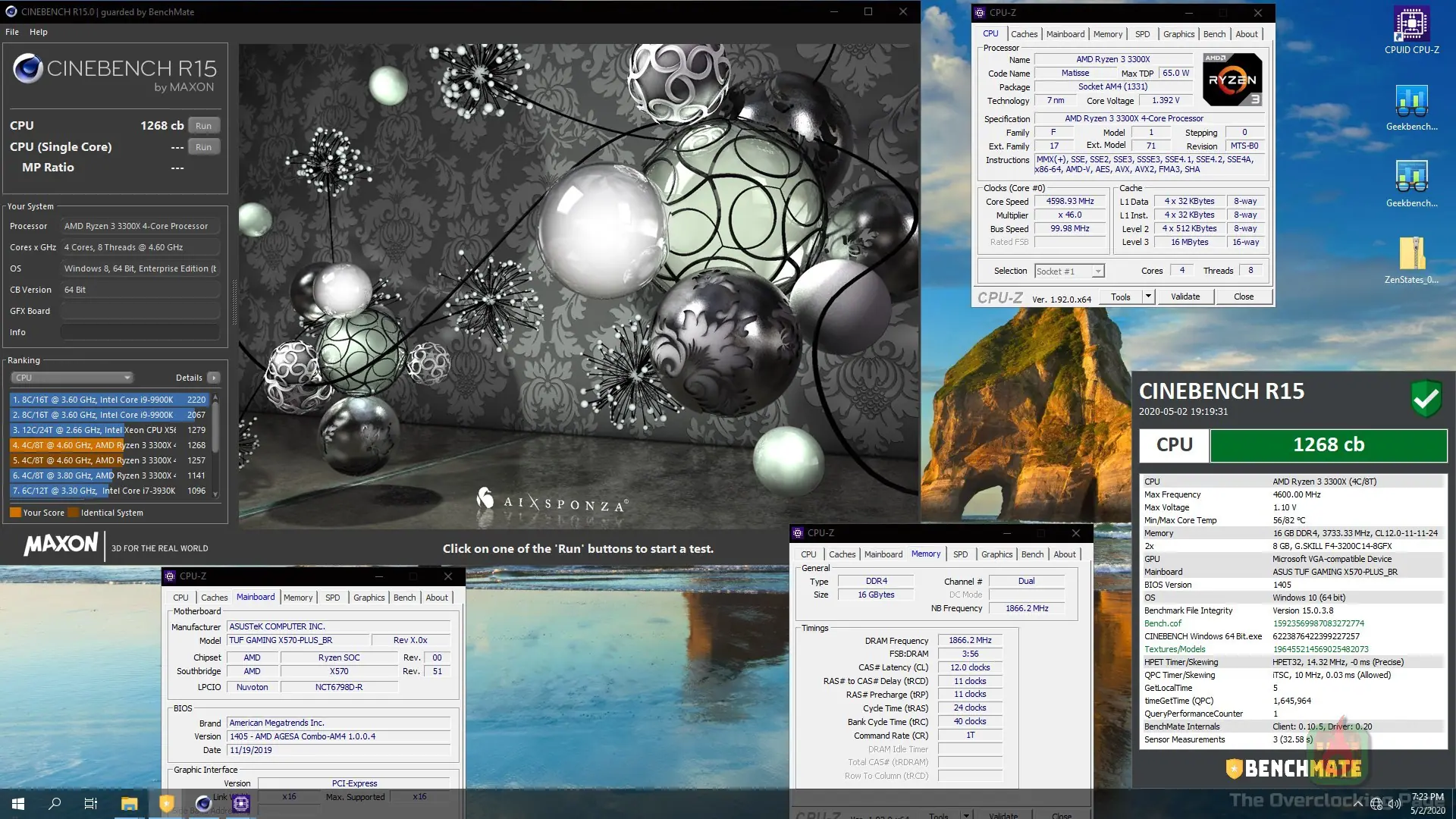Open the Textures/Models integrity link
Image resolution: width=1456 pixels, height=819 pixels.
(1175, 649)
